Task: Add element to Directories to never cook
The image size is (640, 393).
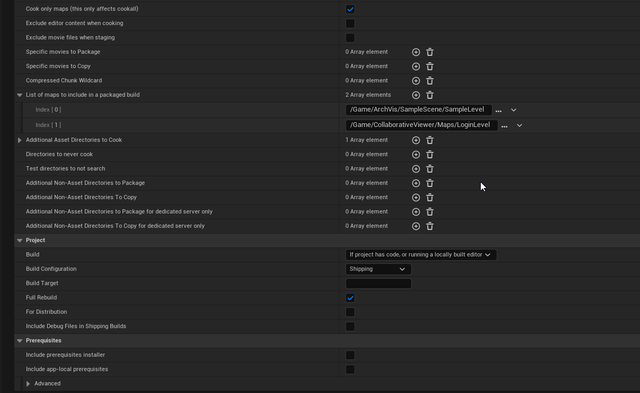Action: (x=416, y=154)
